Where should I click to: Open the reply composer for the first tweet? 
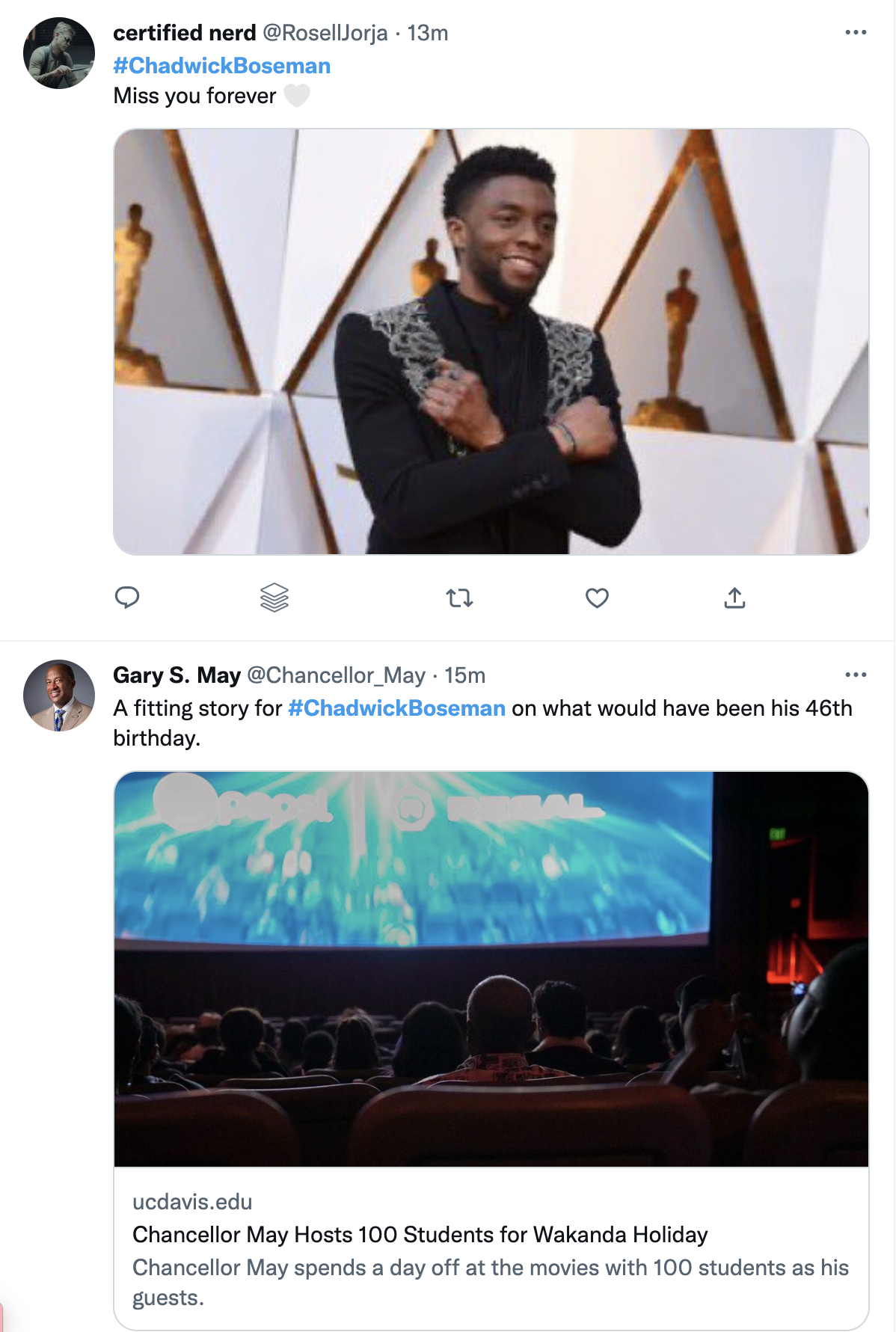pos(129,597)
